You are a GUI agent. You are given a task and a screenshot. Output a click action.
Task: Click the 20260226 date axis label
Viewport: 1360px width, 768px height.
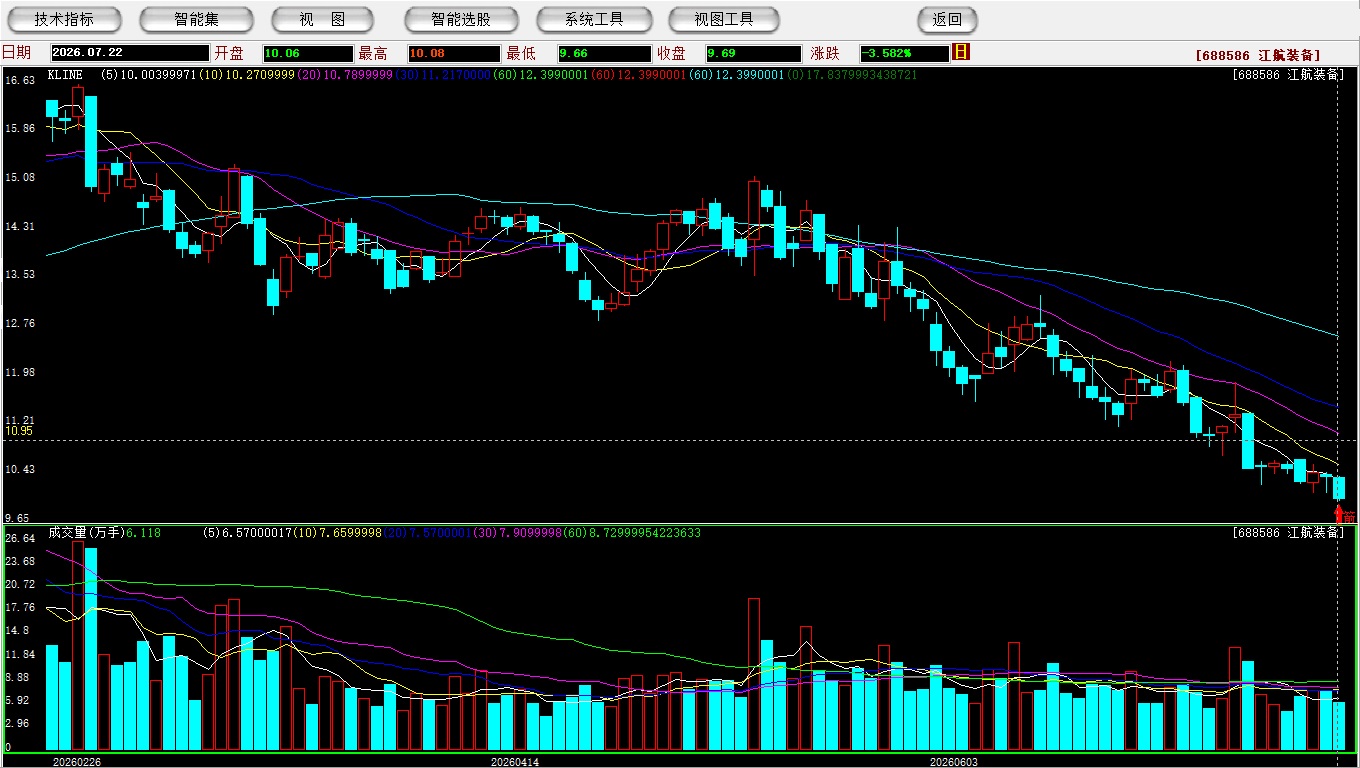[76, 761]
